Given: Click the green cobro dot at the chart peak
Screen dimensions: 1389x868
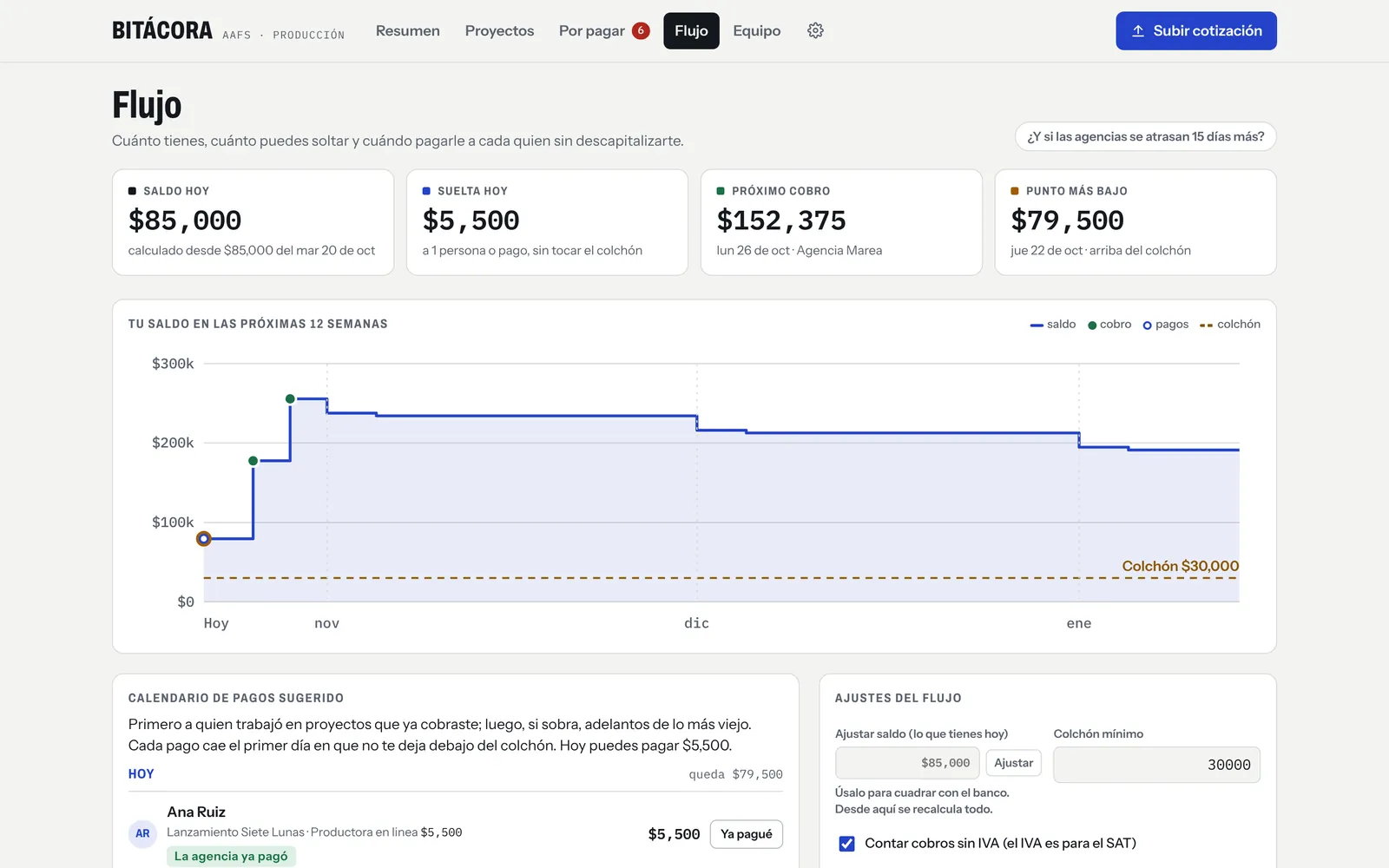Looking at the screenshot, I should pos(290,399).
